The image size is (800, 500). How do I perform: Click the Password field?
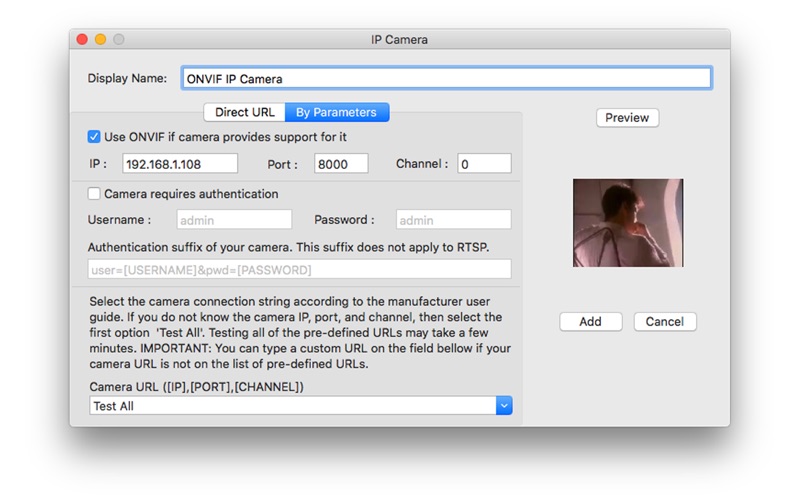454,220
